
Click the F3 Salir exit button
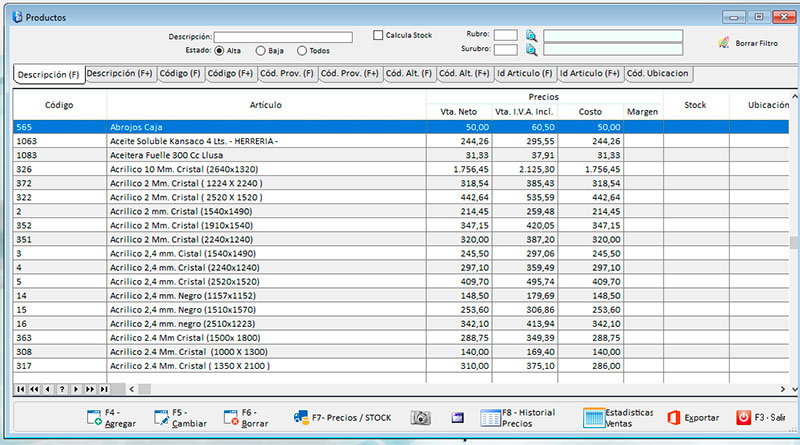761,417
